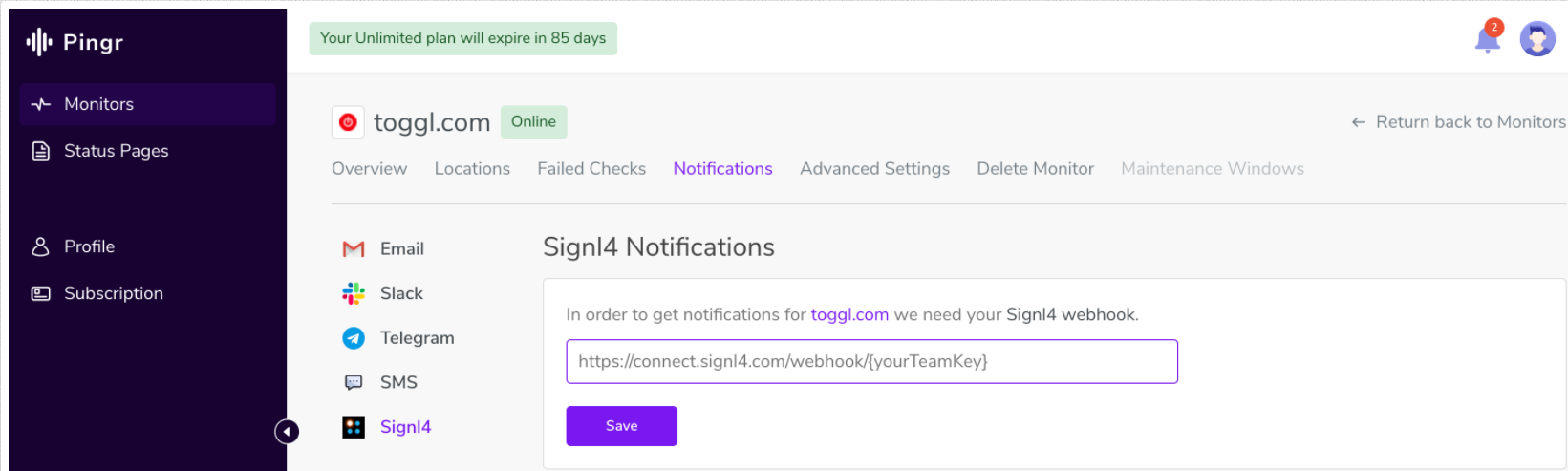
Task: Open the user avatar menu
Action: (x=1537, y=39)
